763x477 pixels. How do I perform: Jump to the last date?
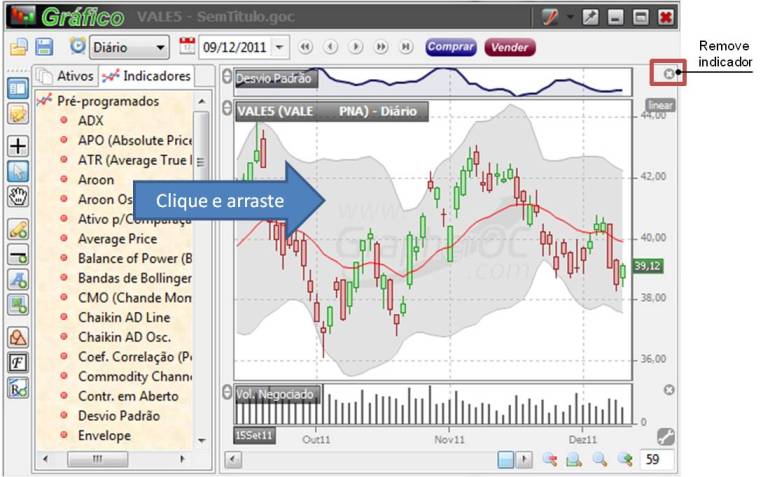click(x=405, y=47)
